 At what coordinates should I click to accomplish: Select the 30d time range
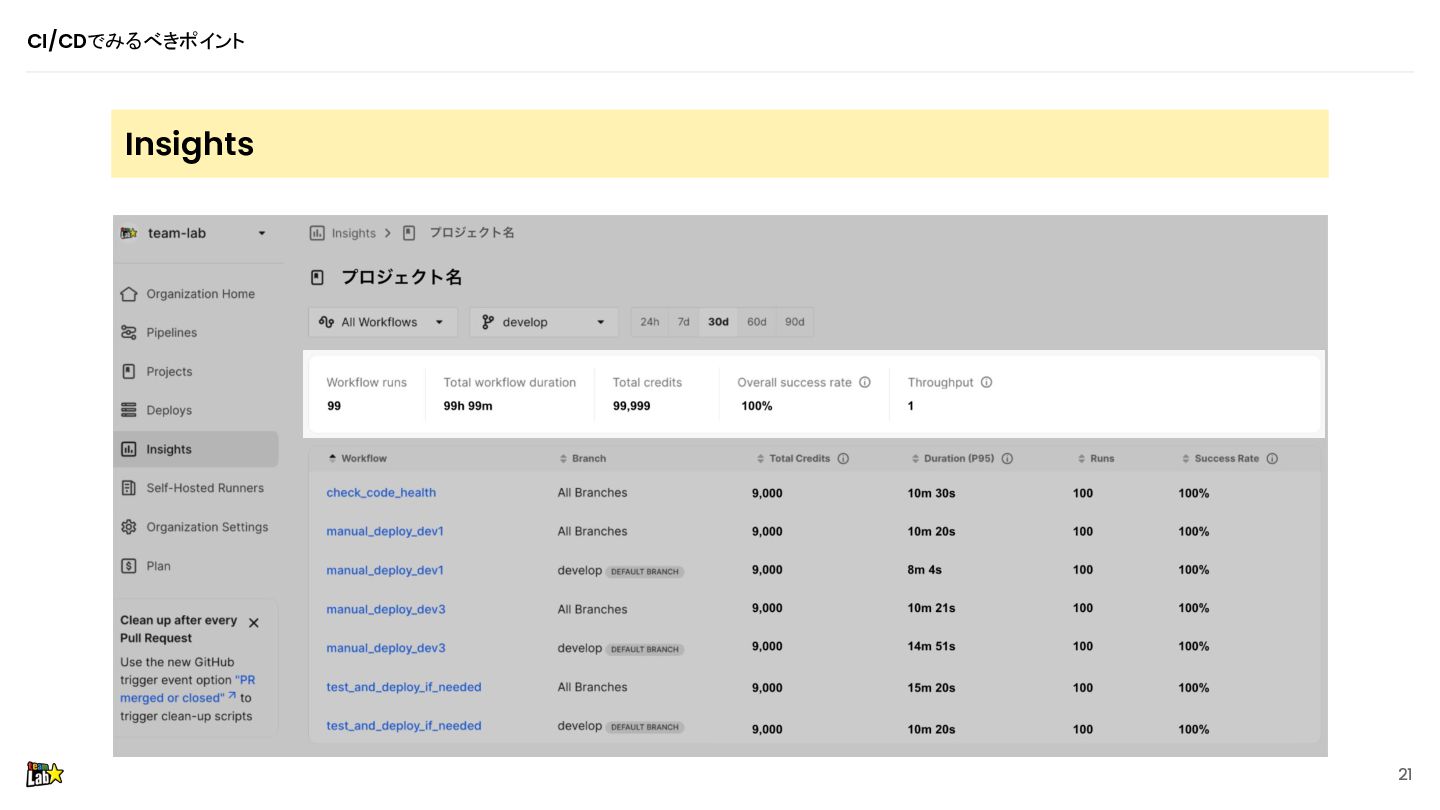click(718, 322)
